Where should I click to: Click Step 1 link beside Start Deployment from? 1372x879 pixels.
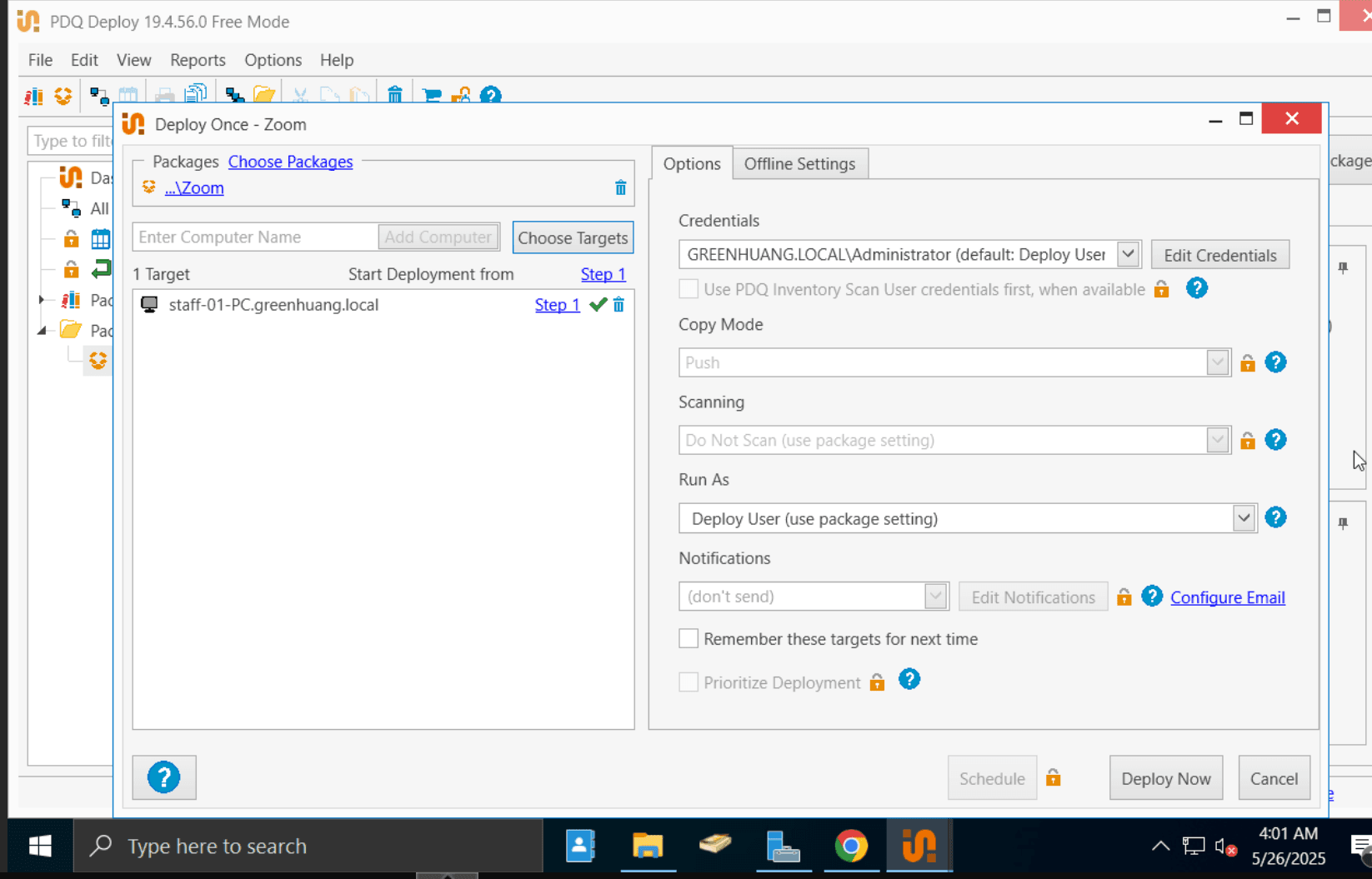pyautogui.click(x=603, y=274)
